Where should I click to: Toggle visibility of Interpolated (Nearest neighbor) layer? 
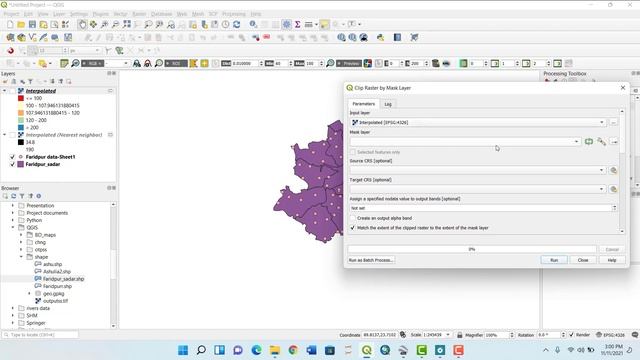click(x=13, y=135)
